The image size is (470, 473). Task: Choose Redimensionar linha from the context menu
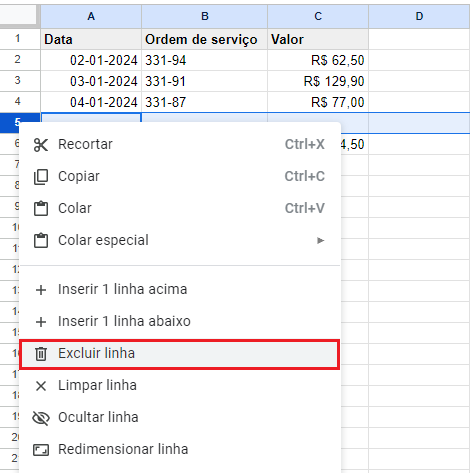click(180, 450)
